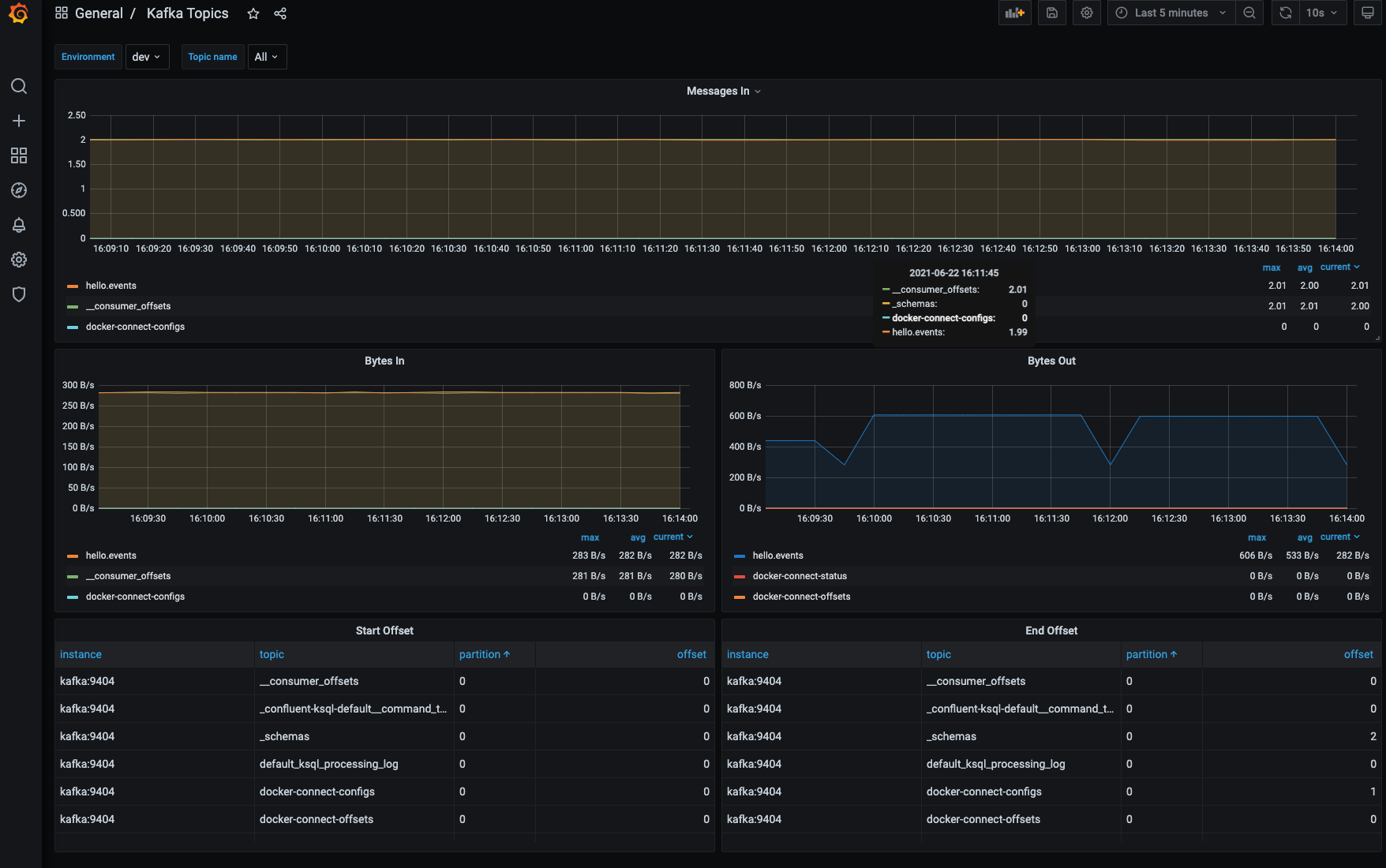Save the dashboard with disk icon
This screenshot has width=1386, height=868.
pyautogui.click(x=1052, y=13)
